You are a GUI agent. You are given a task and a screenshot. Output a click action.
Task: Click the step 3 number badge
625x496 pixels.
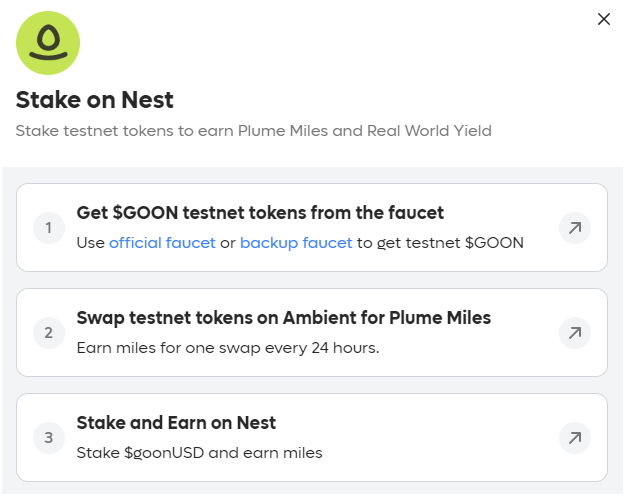point(49,437)
